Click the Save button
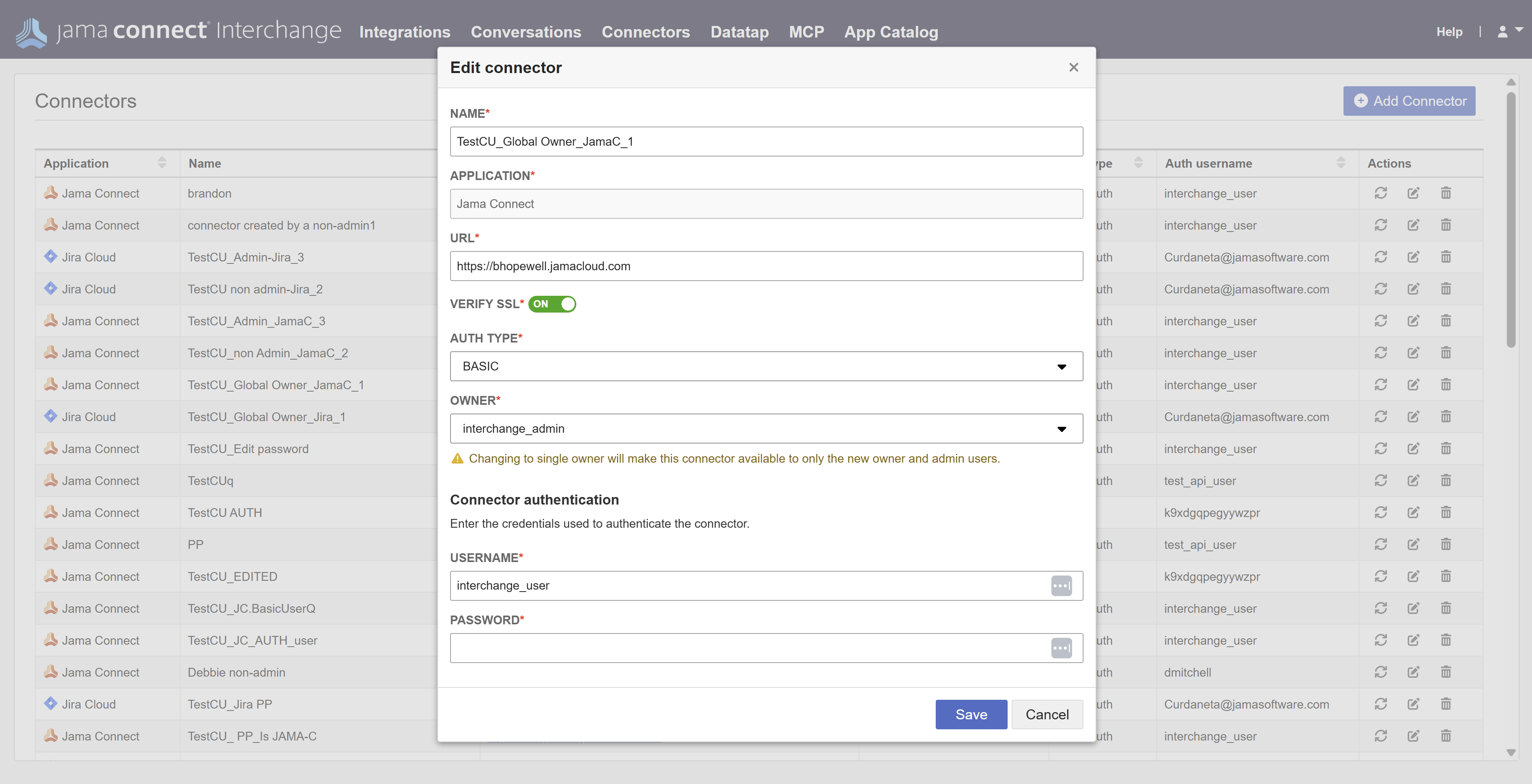1532x784 pixels. 971,715
